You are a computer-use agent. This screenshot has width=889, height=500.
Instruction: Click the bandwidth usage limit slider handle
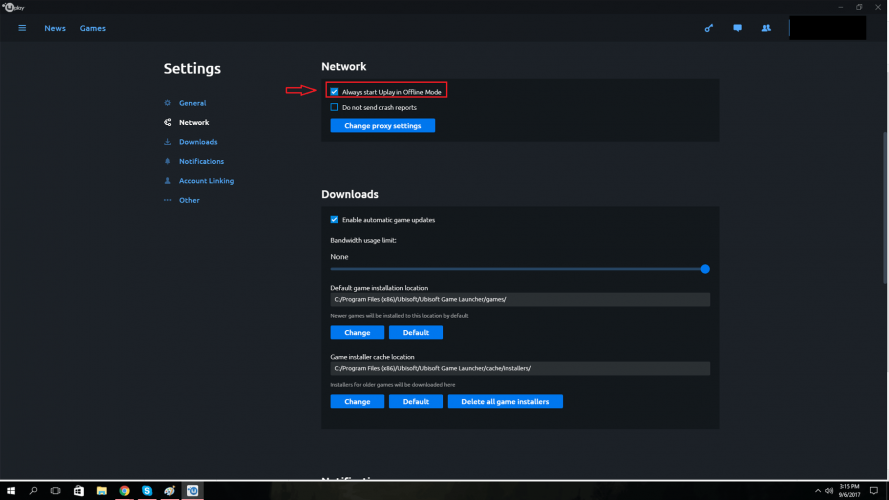705,269
